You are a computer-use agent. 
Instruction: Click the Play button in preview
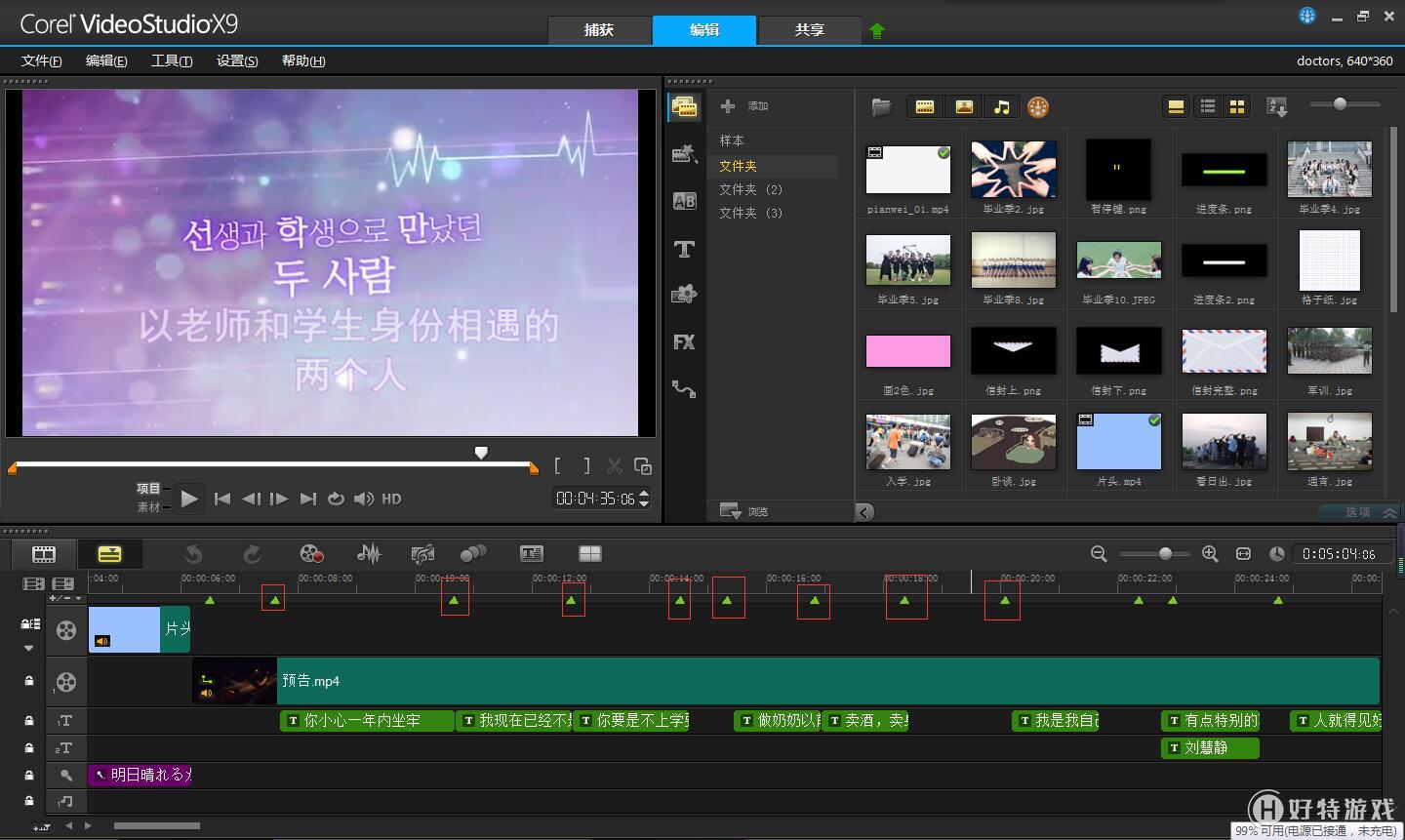pyautogui.click(x=189, y=499)
